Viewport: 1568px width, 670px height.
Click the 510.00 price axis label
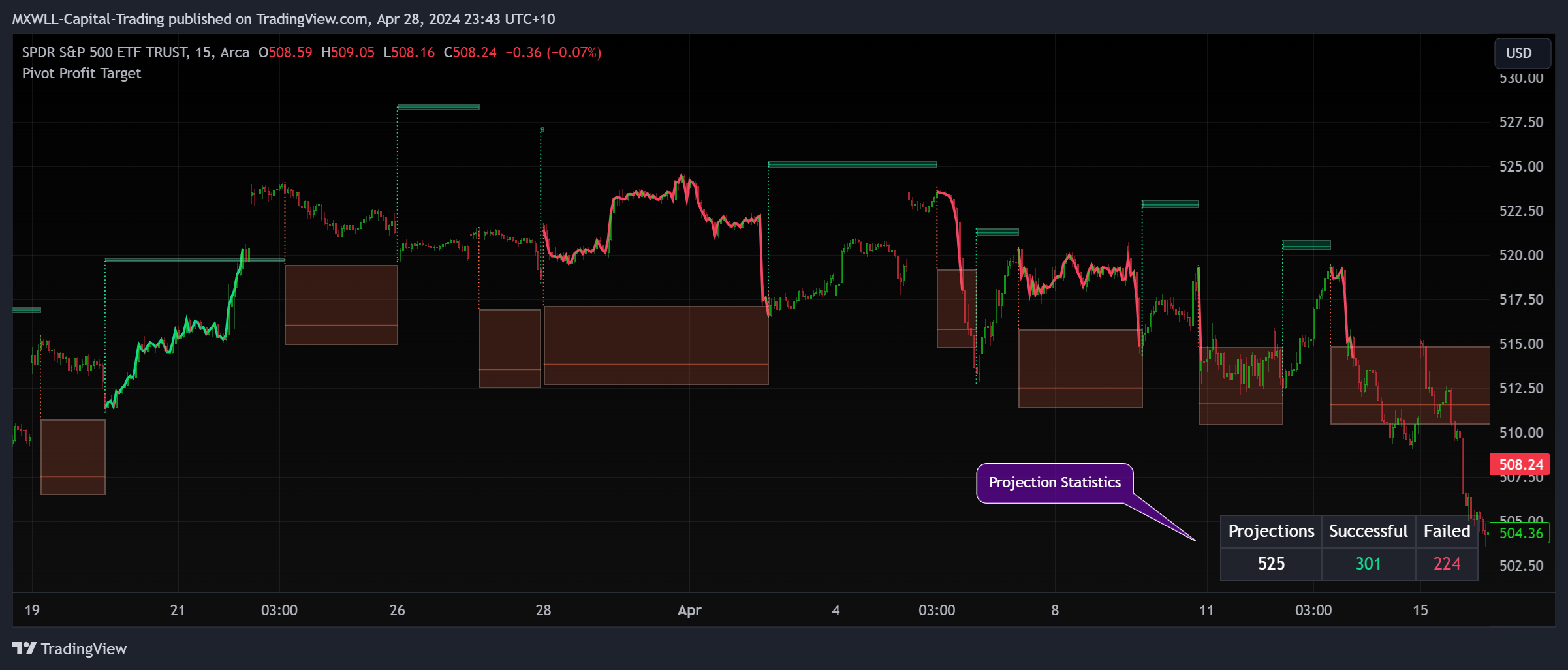click(x=1521, y=433)
